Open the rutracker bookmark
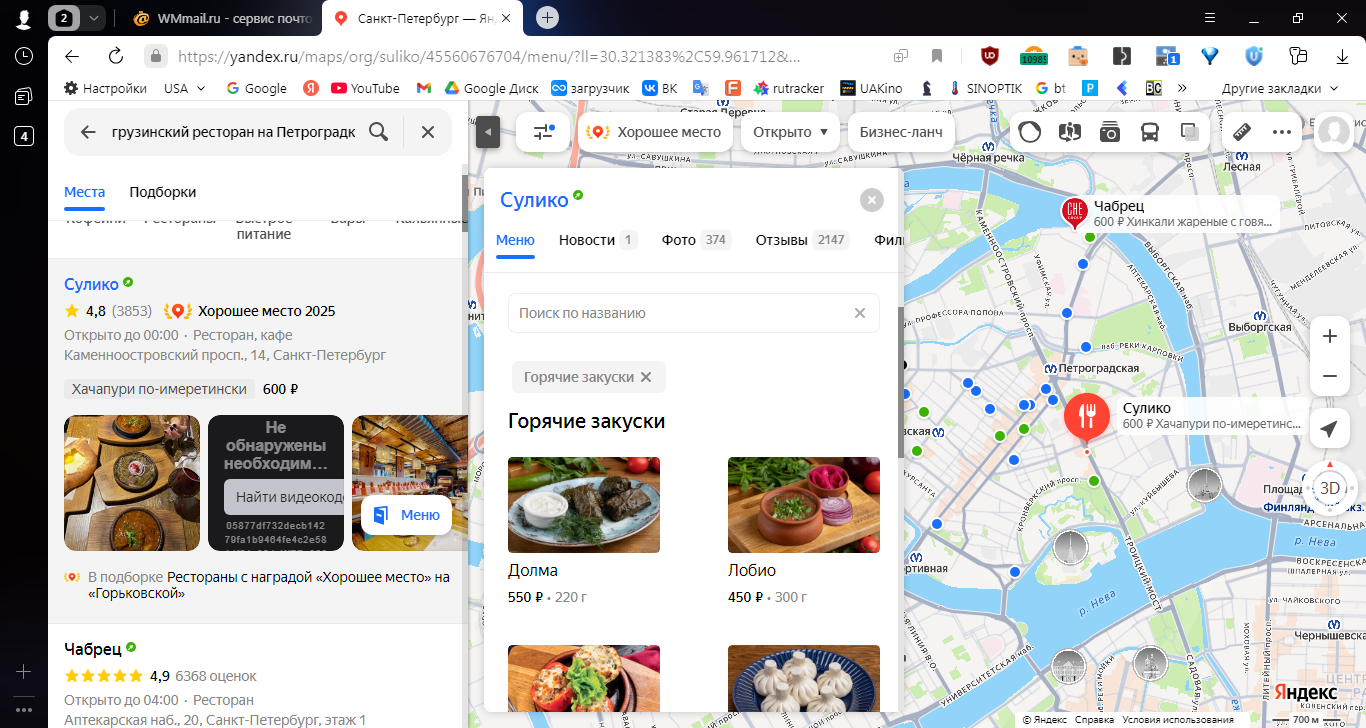The width and height of the screenshot is (1366, 728). [789, 88]
